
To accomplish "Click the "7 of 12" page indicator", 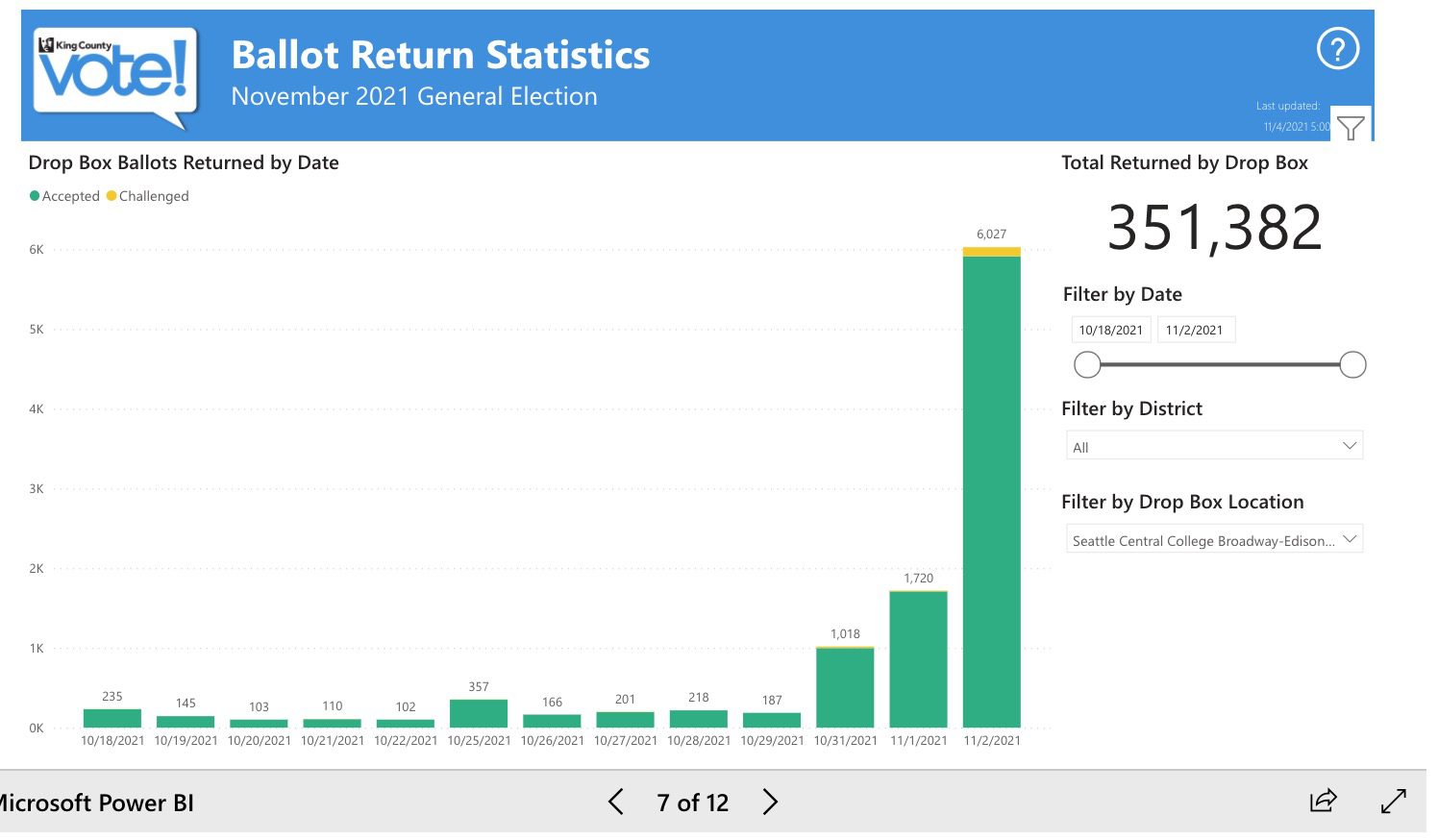I will pos(692,803).
